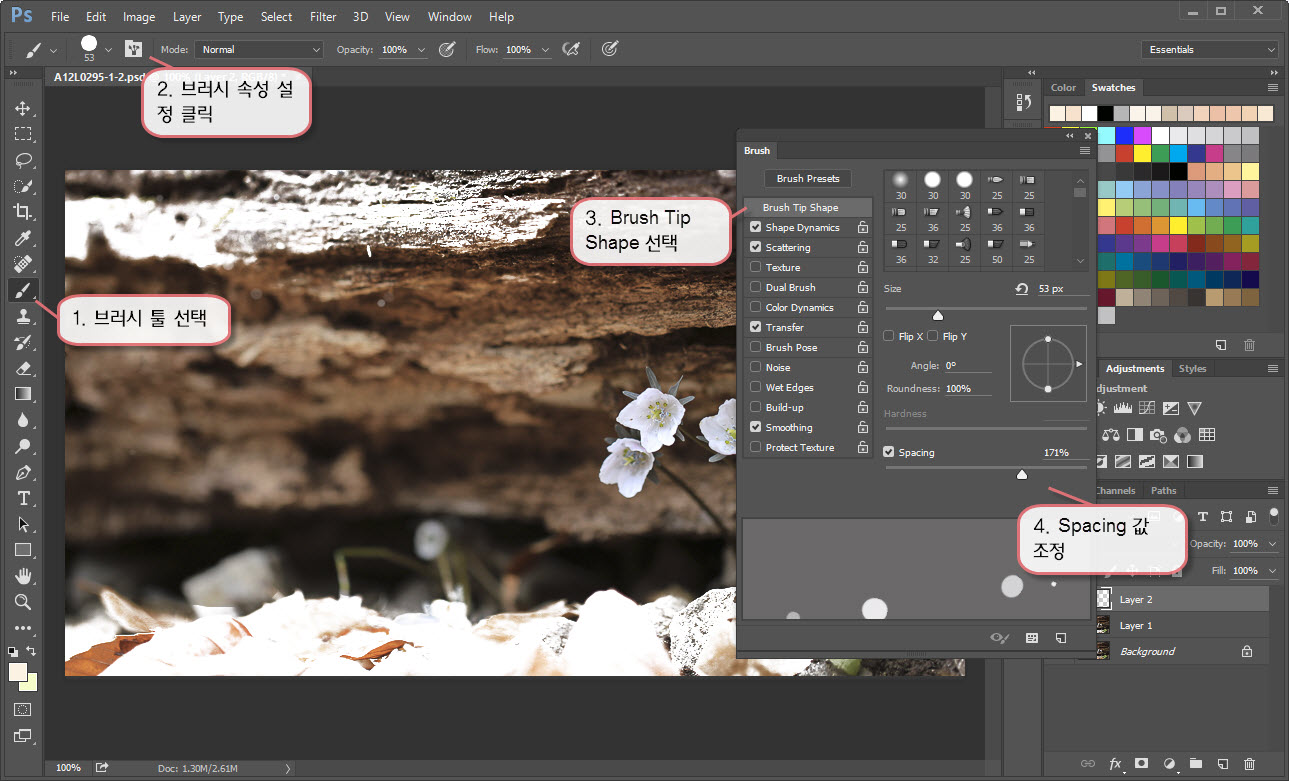Select the Hand tool

click(x=23, y=576)
